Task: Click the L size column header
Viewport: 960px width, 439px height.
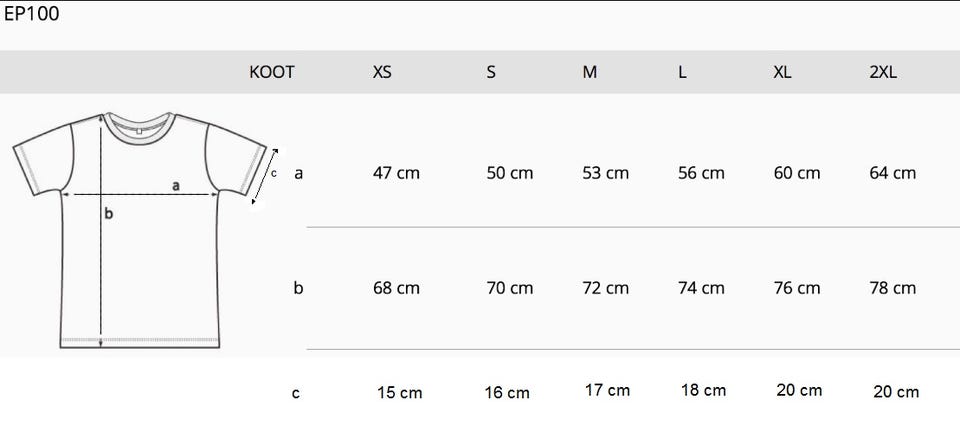Action: tap(682, 73)
